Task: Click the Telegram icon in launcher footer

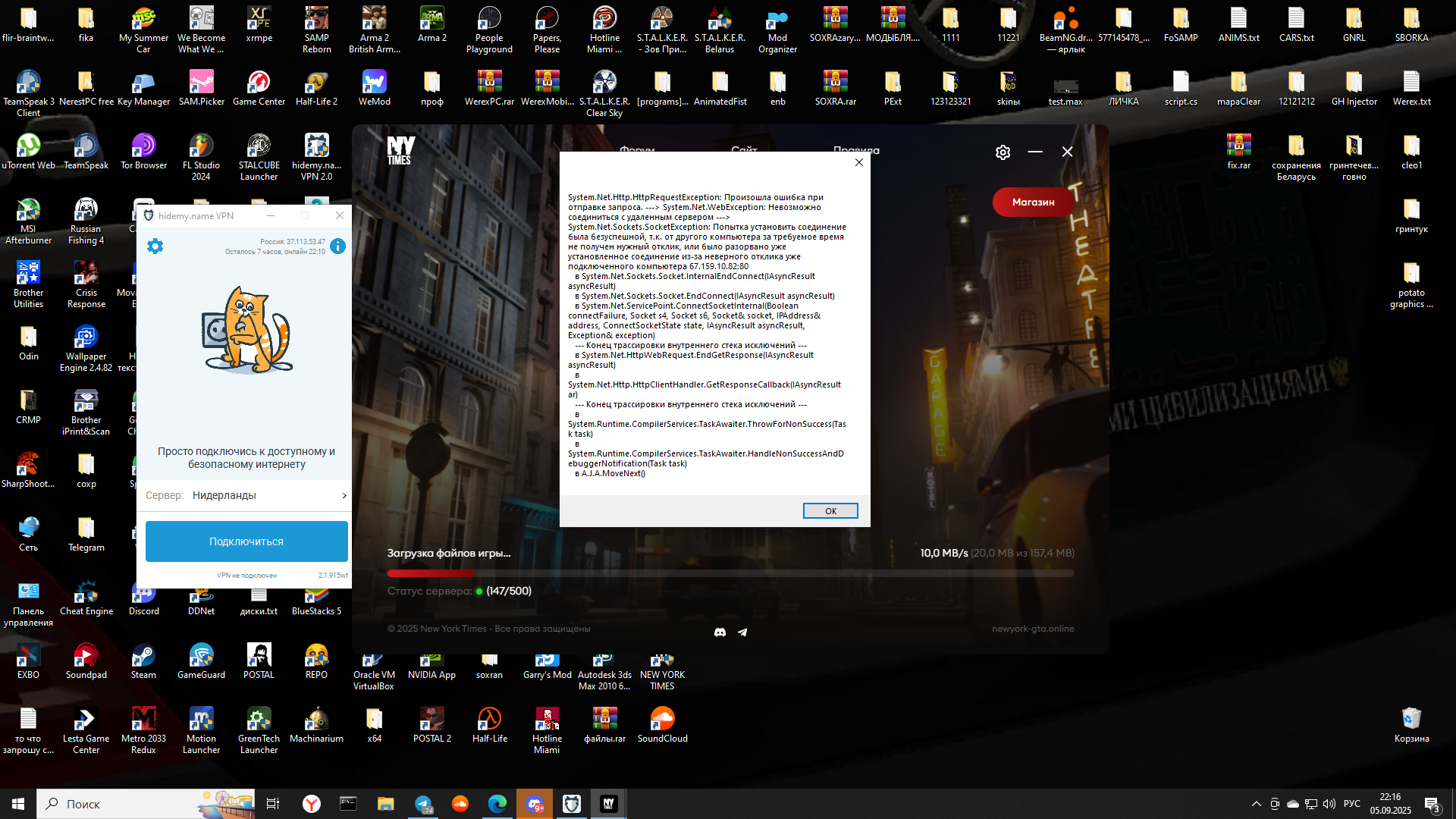Action: click(x=742, y=632)
